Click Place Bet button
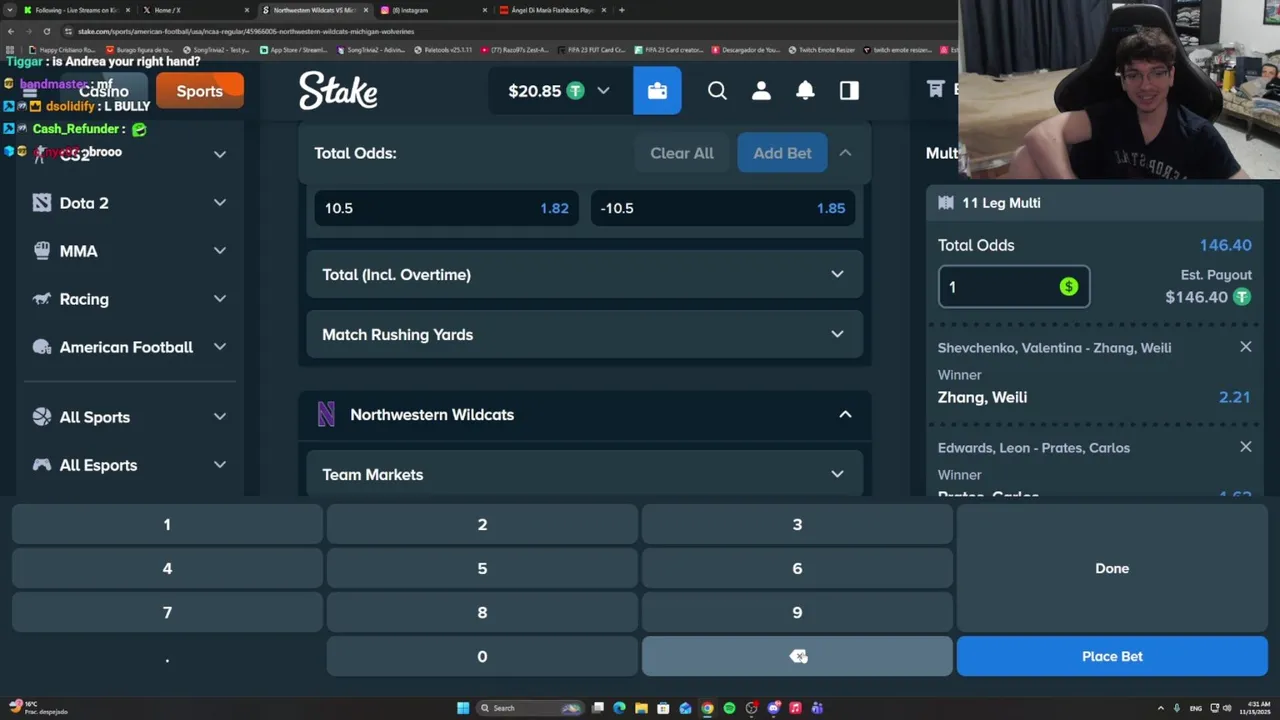Image resolution: width=1280 pixels, height=720 pixels. 1112,656
